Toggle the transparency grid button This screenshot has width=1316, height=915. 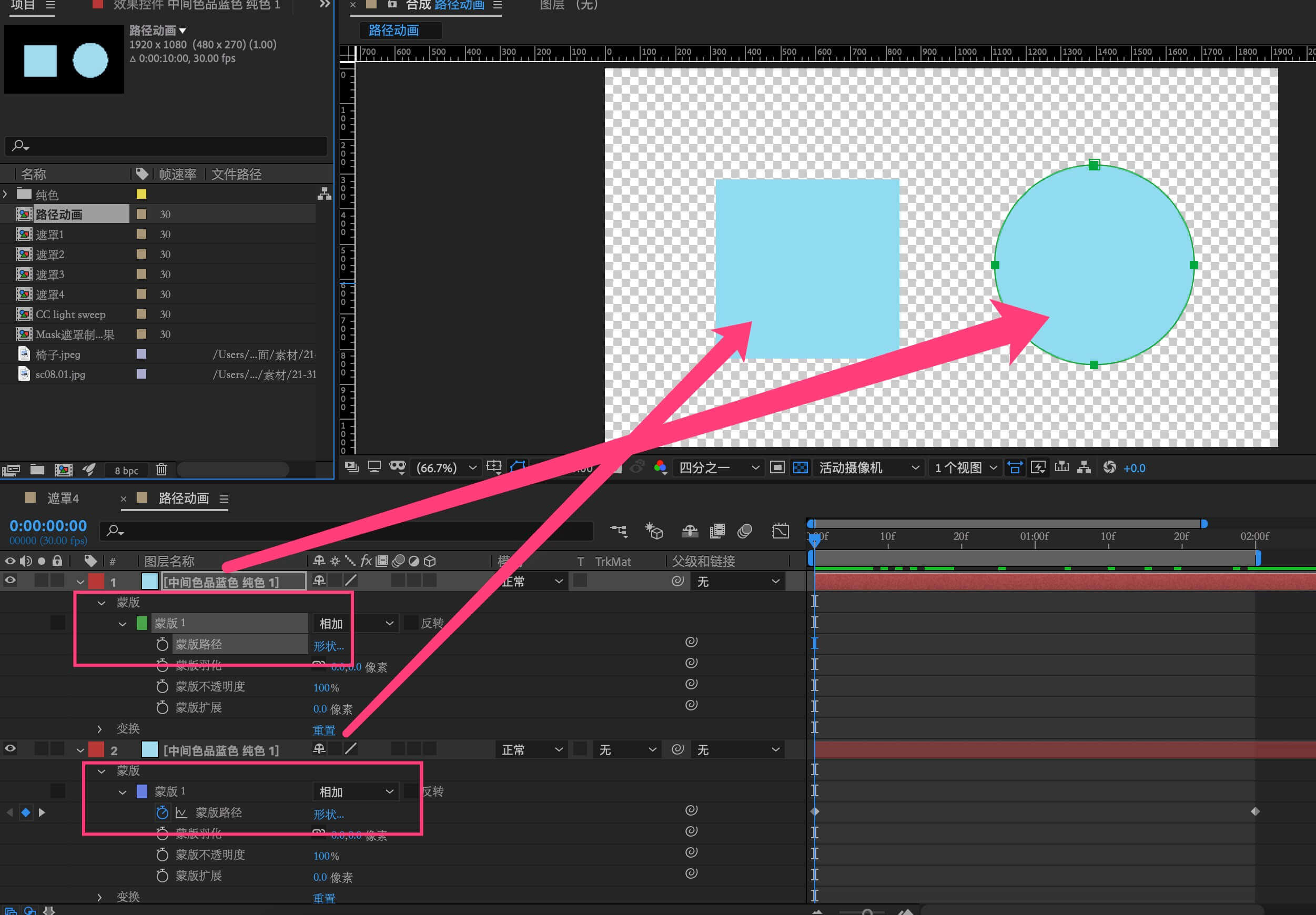click(800, 468)
